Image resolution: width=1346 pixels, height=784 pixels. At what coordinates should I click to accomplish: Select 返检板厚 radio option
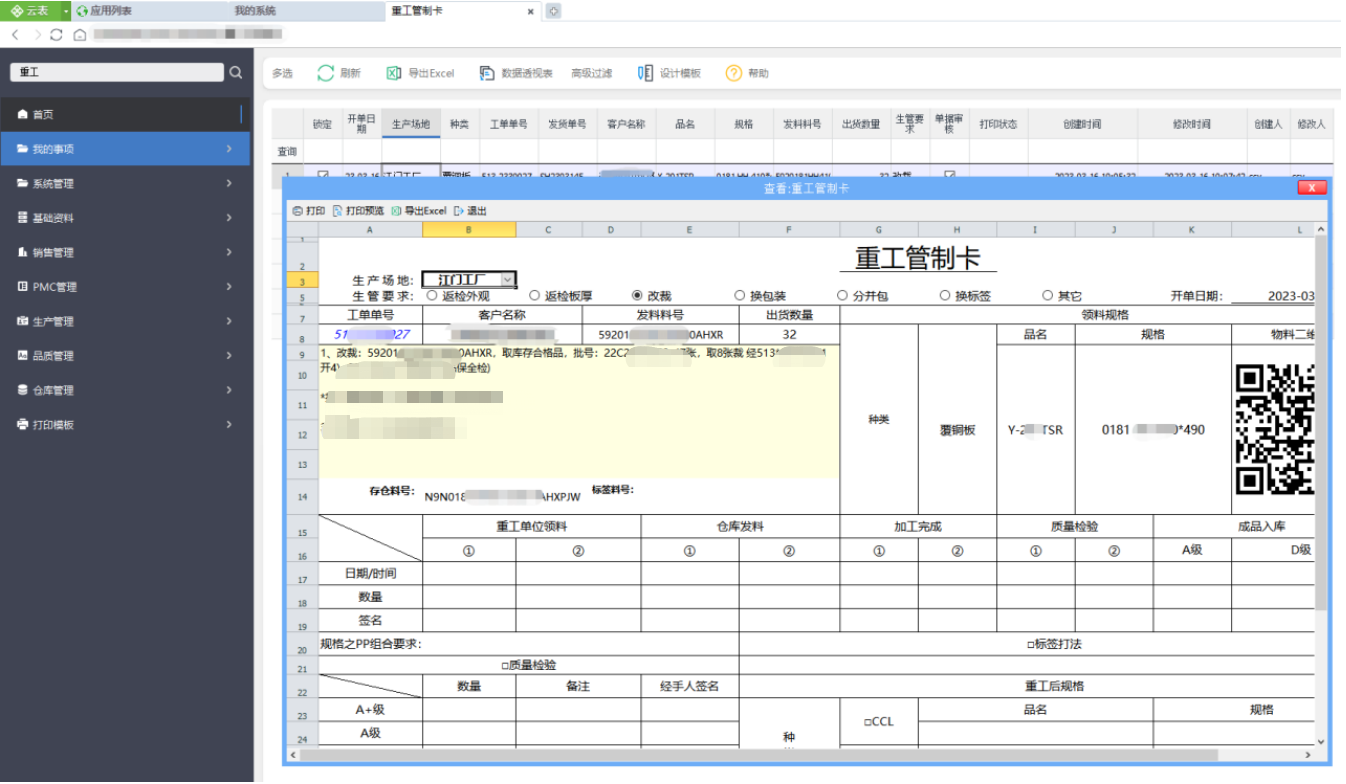point(534,296)
